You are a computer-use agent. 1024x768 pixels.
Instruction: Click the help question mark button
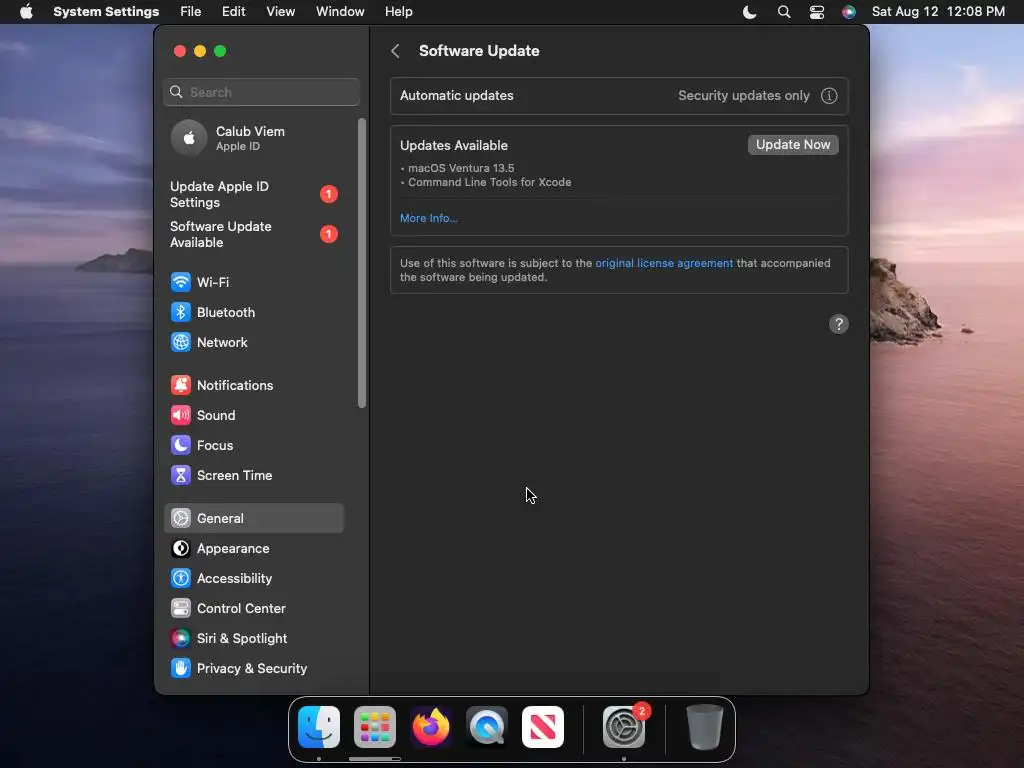(x=839, y=324)
